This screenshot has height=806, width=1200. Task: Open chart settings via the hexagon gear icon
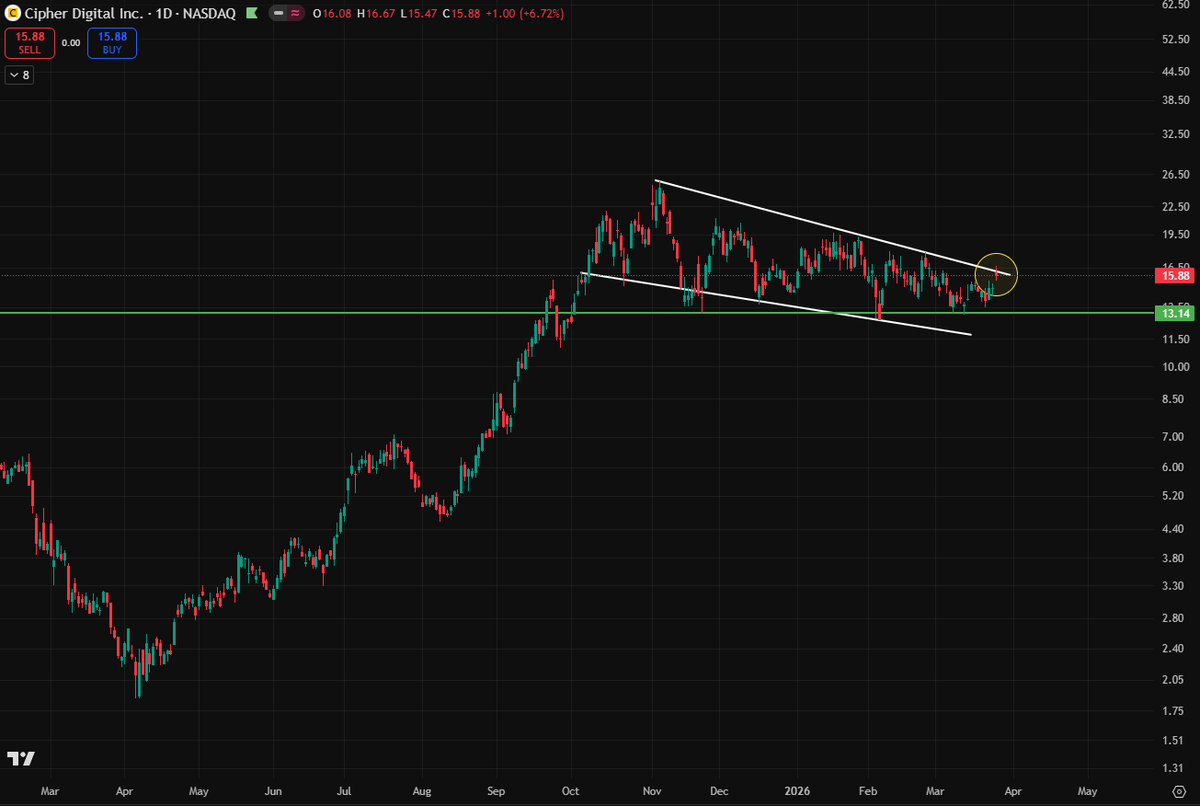[1178, 791]
